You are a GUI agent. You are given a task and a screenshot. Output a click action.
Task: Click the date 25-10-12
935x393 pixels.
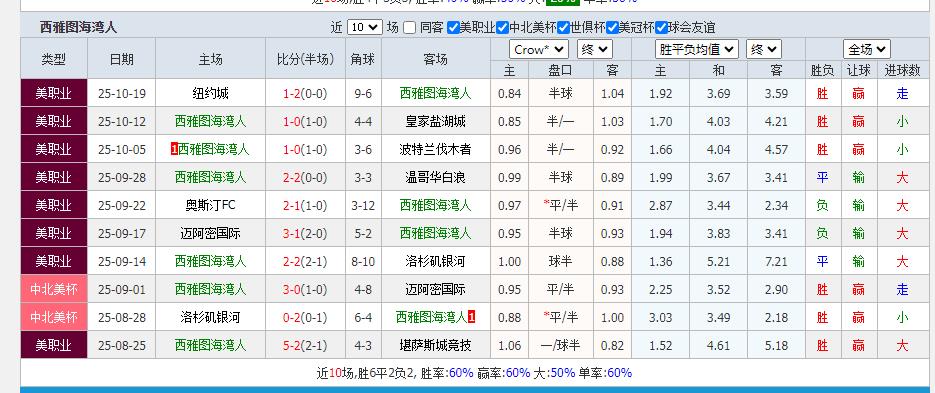tap(122, 122)
